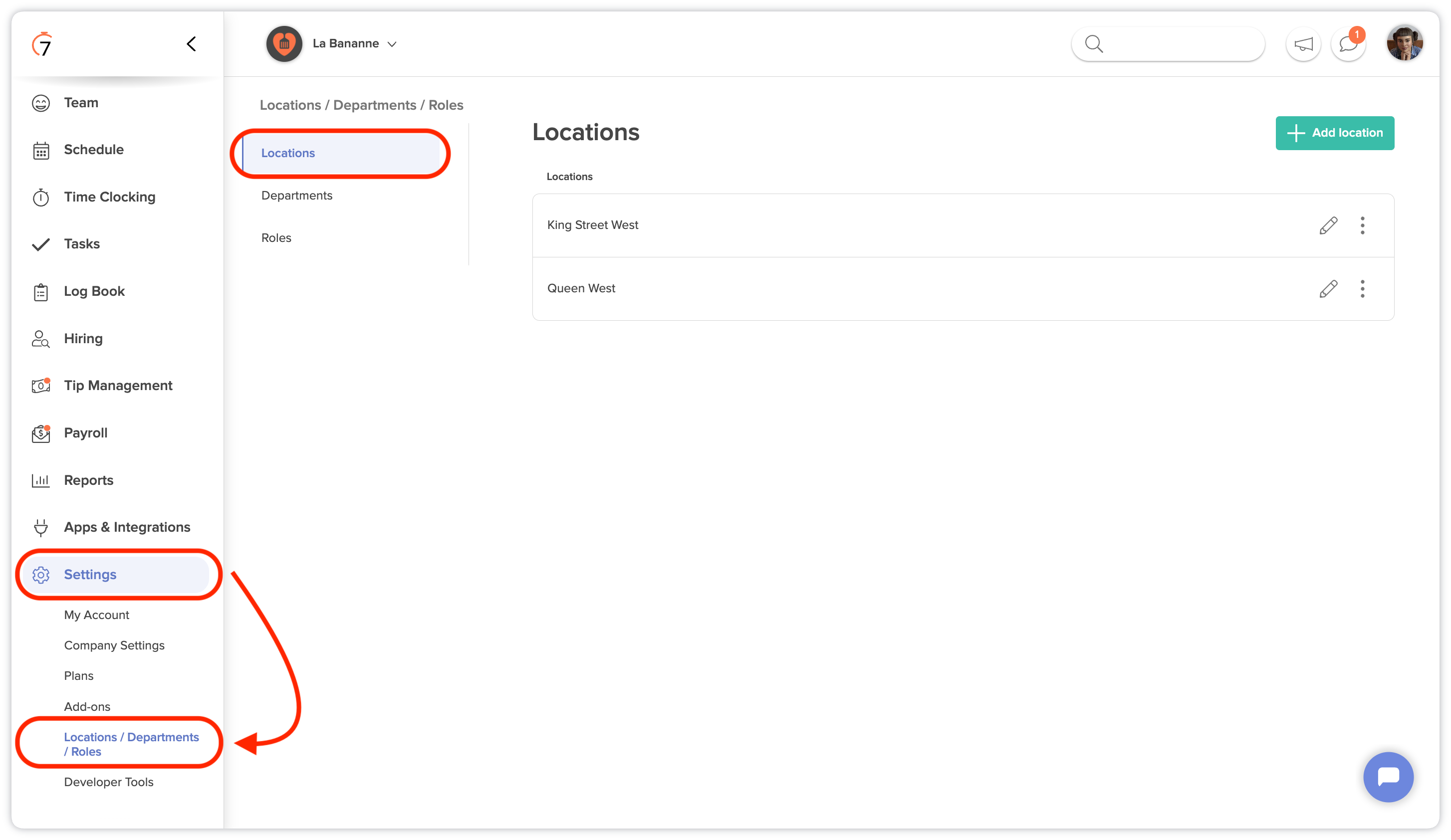This screenshot has height=840, width=1451.
Task: Open Add-ons settings link
Action: click(87, 706)
